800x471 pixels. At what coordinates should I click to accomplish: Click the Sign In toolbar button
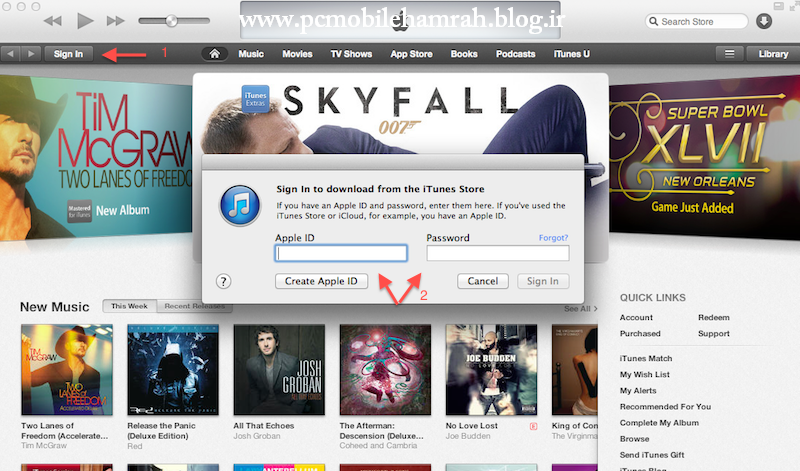pyautogui.click(x=68, y=54)
